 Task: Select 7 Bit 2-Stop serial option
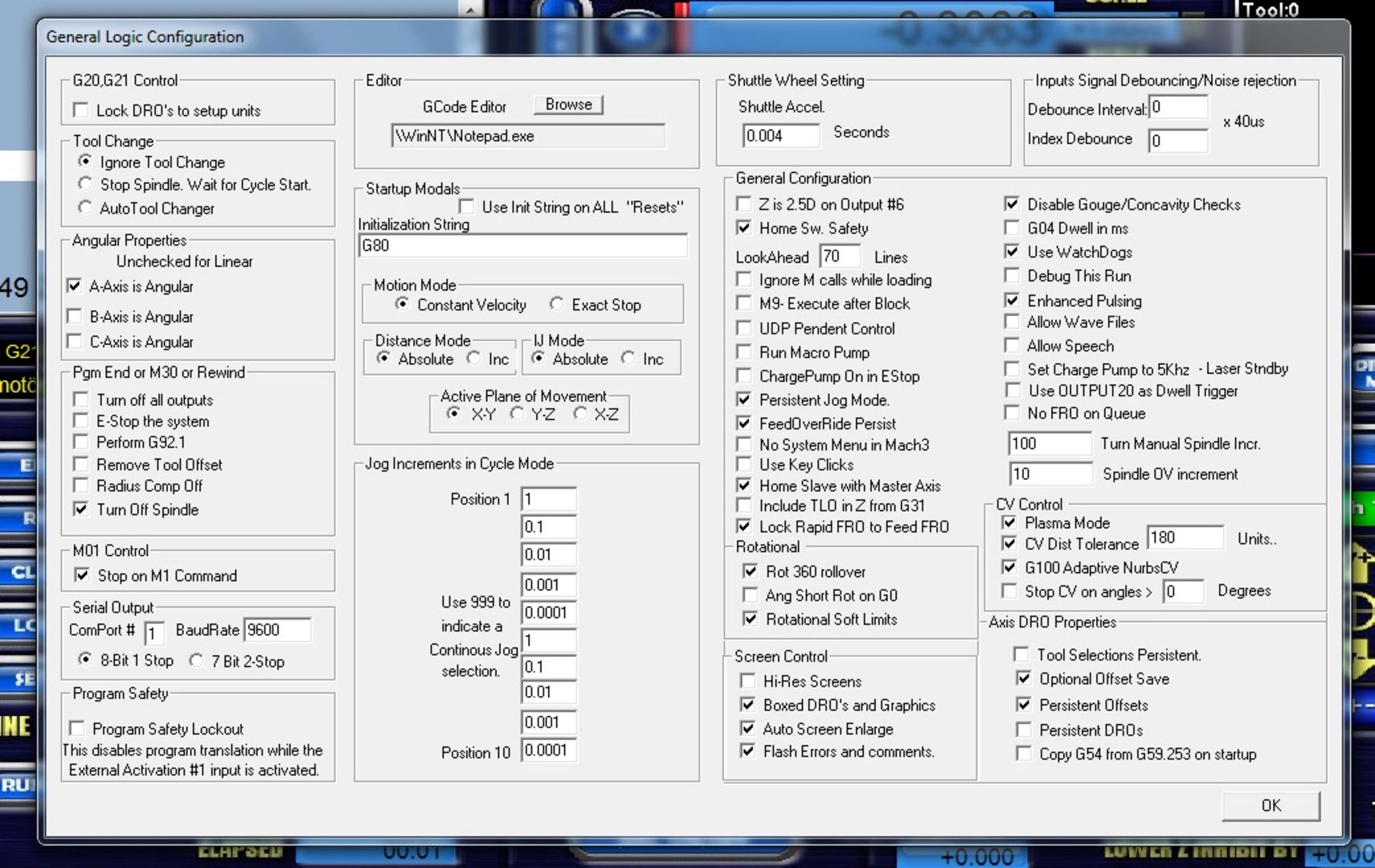pos(196,660)
